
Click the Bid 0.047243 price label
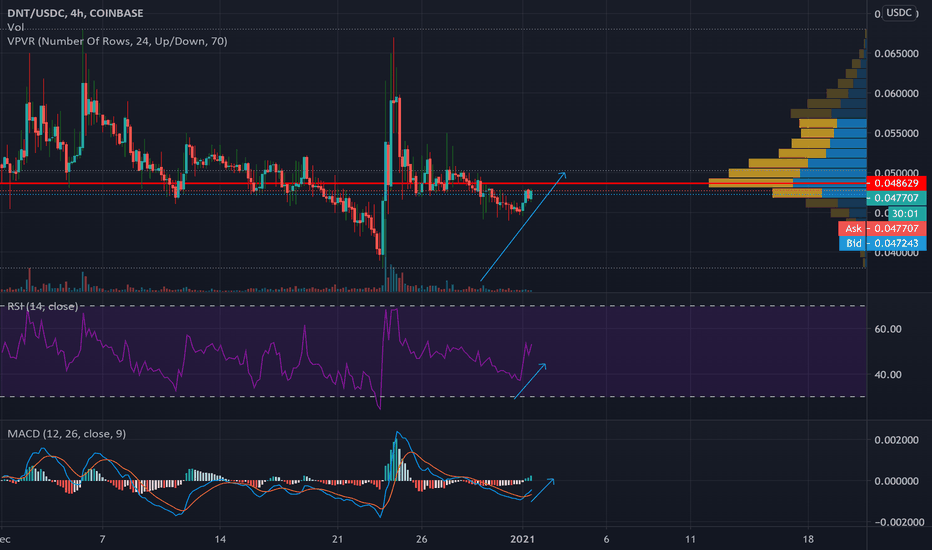882,243
